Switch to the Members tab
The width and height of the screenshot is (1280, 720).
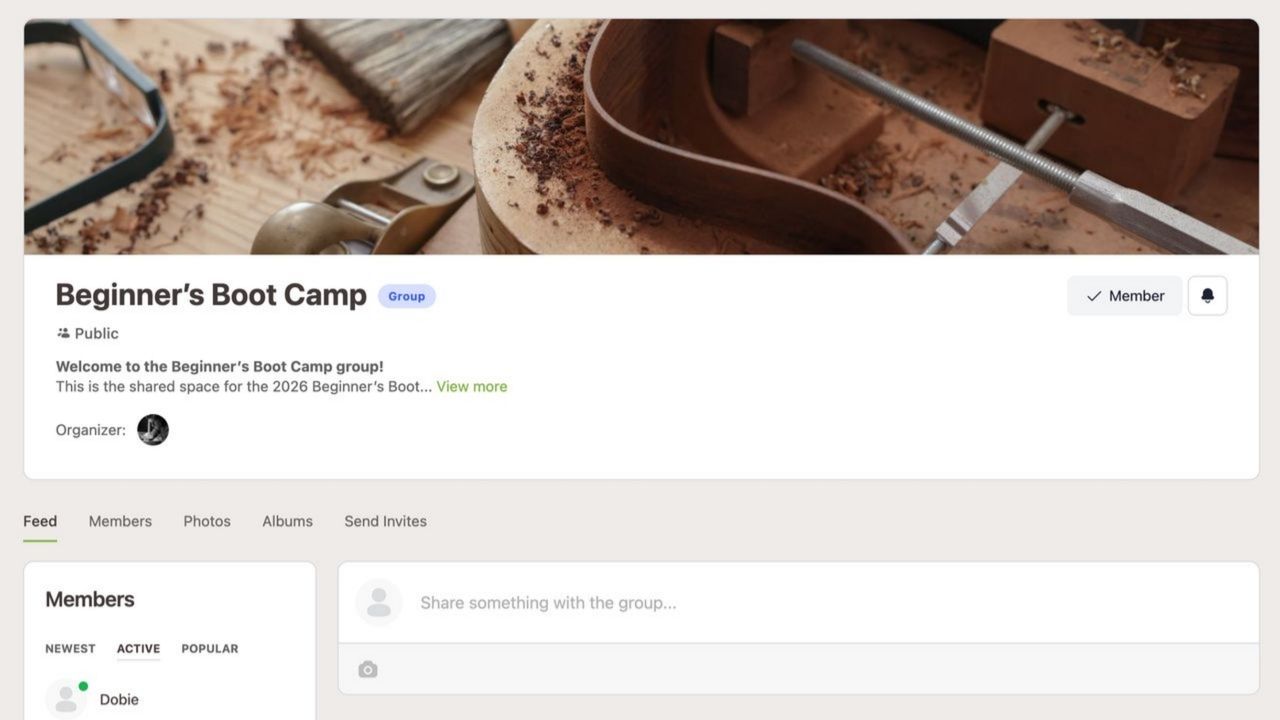tap(120, 521)
